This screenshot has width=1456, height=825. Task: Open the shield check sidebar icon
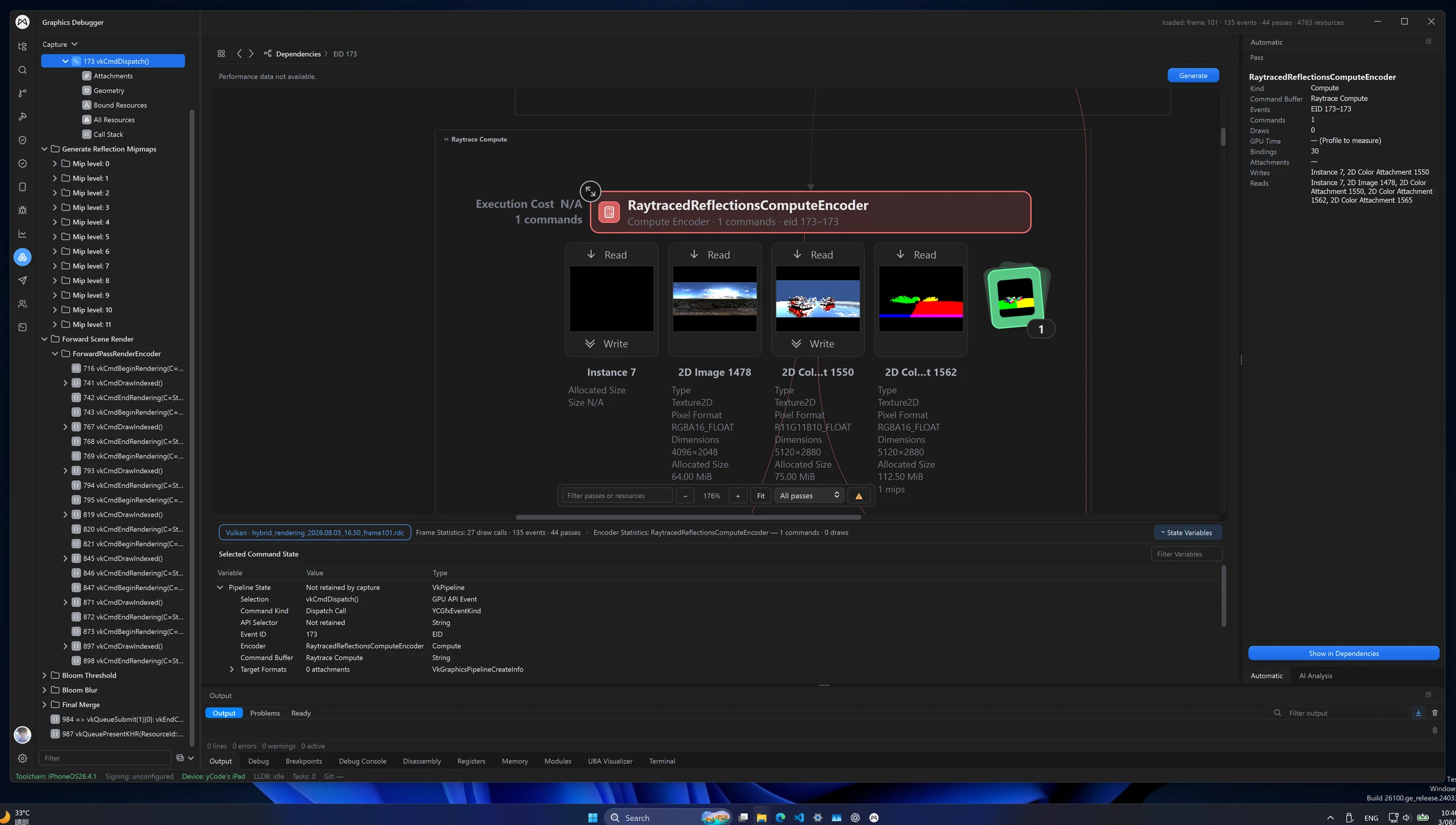(x=22, y=140)
